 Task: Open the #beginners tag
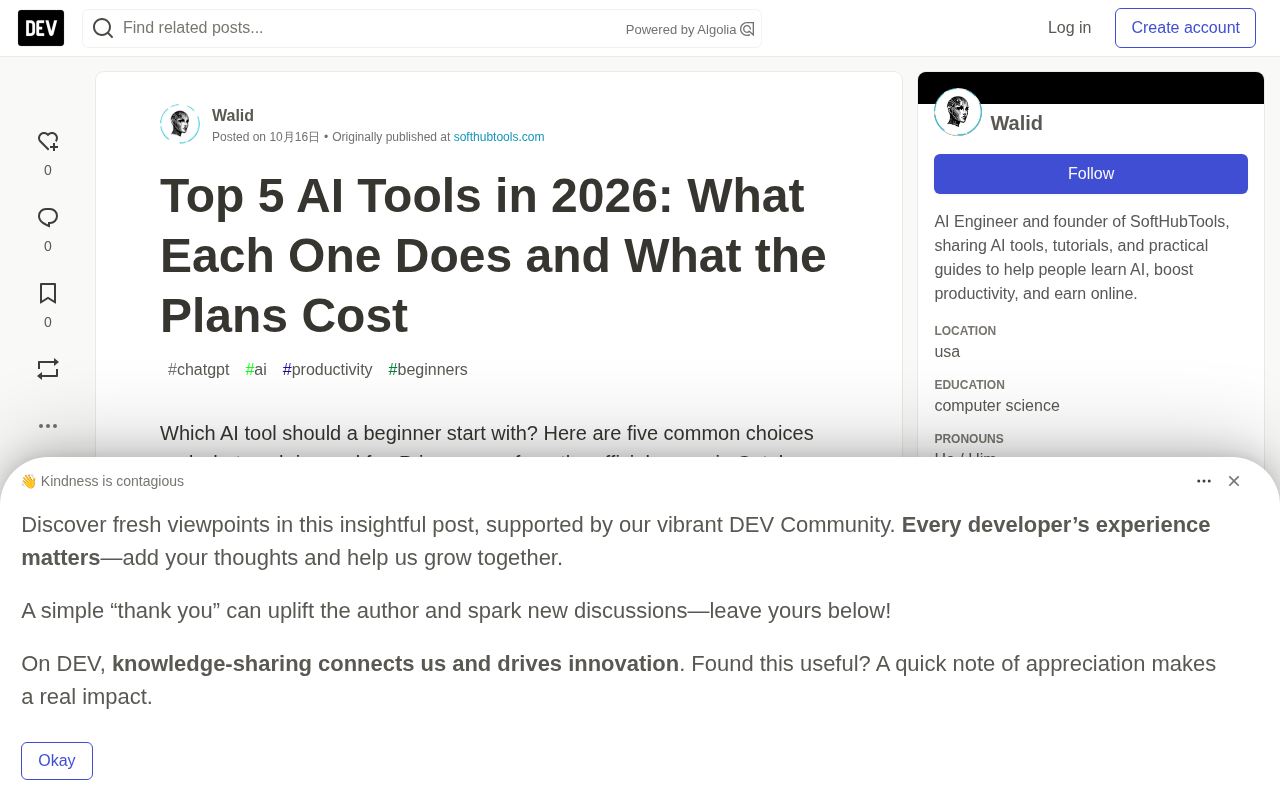pyautogui.click(x=428, y=370)
